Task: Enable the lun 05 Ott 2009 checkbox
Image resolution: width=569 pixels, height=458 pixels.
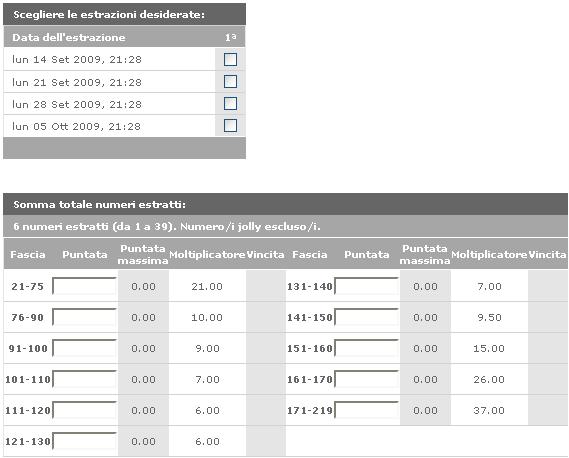Action: [230, 126]
